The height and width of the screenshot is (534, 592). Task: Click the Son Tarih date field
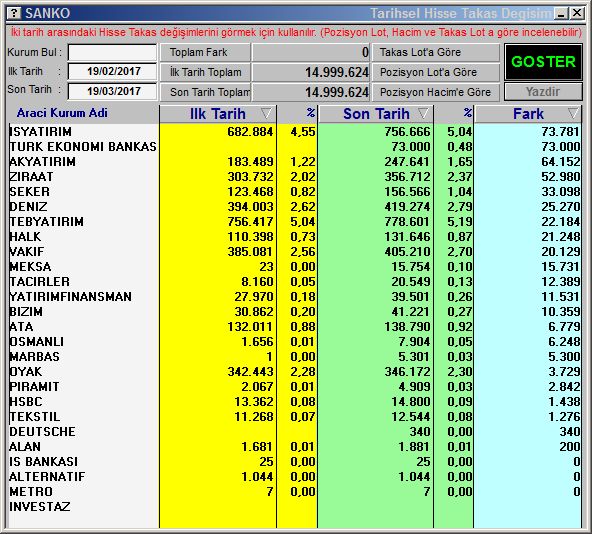[112, 91]
